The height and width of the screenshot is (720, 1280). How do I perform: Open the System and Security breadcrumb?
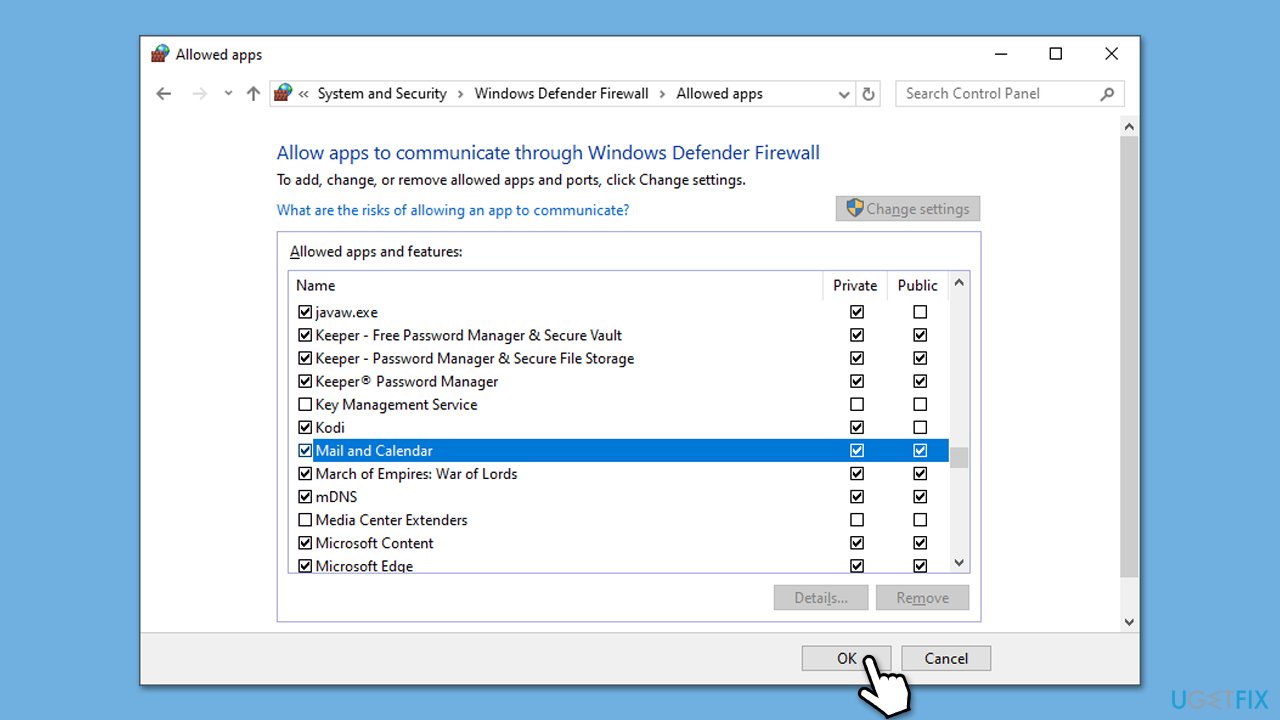point(382,94)
